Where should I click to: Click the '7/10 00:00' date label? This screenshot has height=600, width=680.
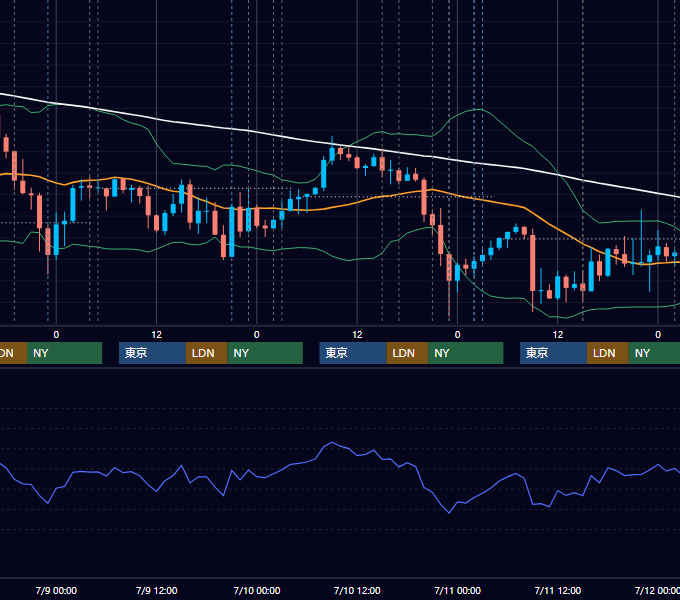(x=257, y=590)
